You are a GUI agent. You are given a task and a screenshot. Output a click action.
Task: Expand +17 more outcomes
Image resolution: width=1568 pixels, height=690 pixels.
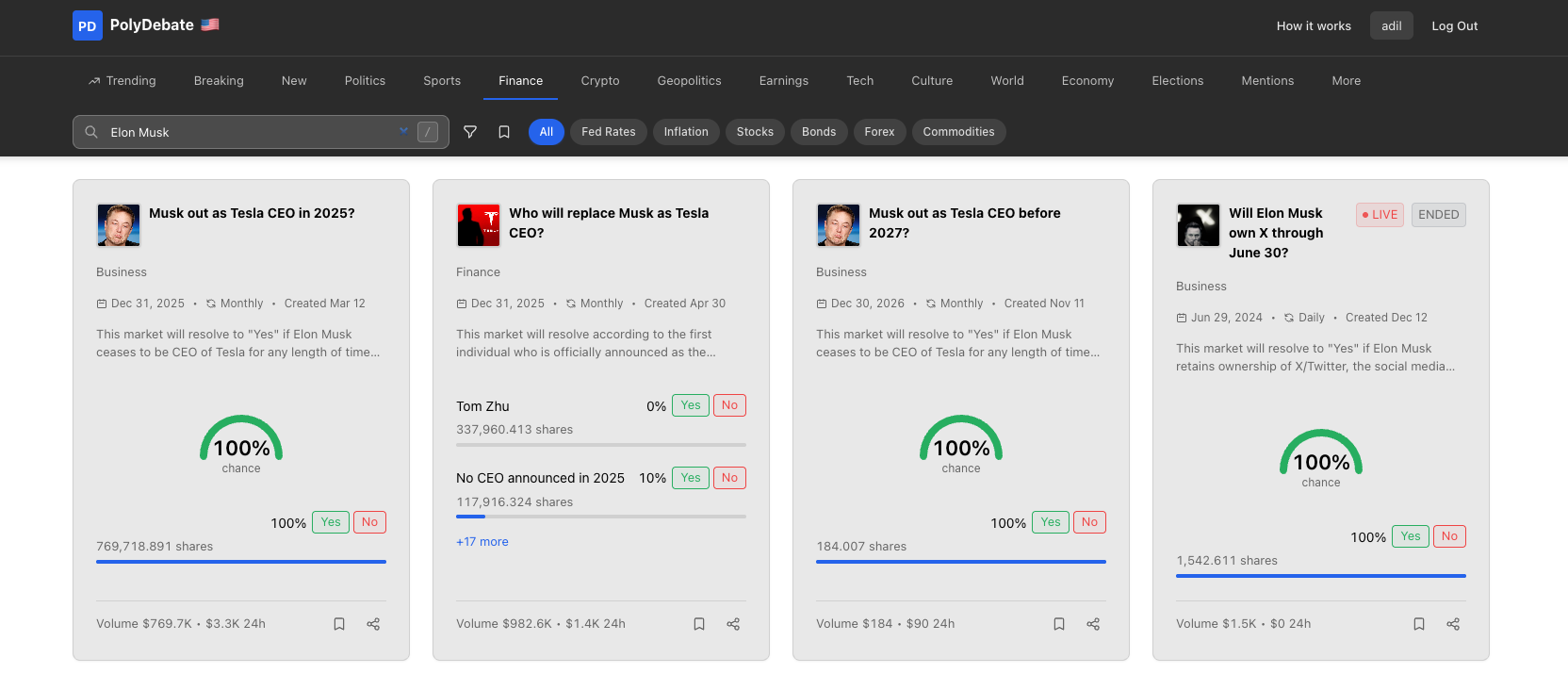pos(482,542)
